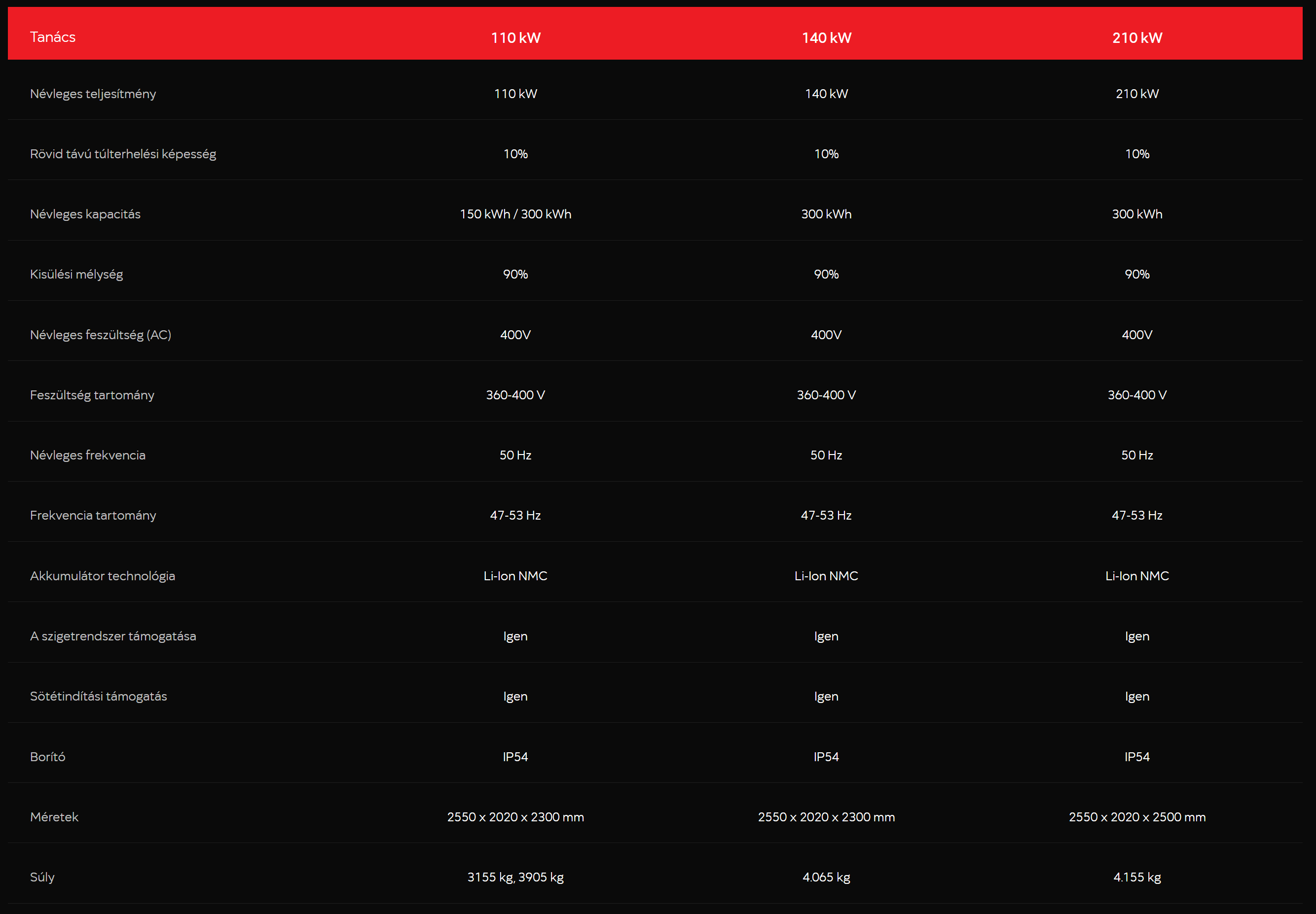Click the Kisülési mélység row label
1316x914 pixels.
click(x=76, y=274)
